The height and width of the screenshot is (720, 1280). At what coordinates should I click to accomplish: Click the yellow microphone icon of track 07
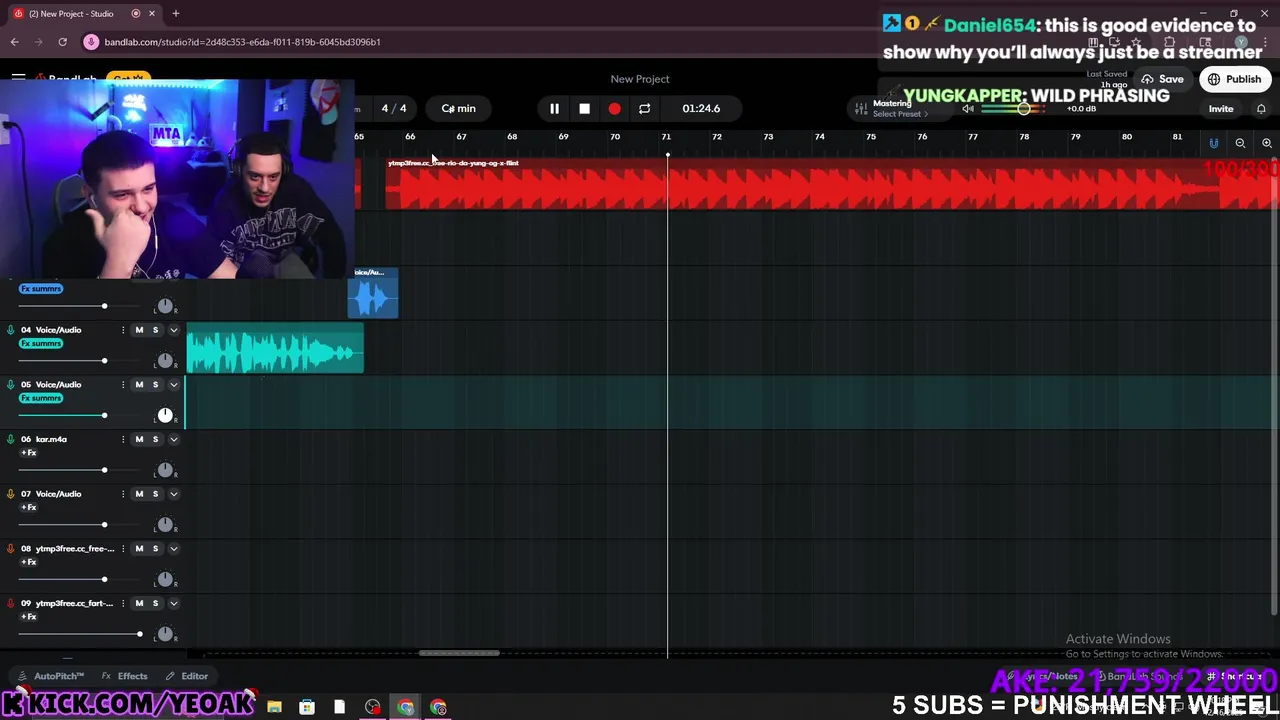(x=11, y=494)
